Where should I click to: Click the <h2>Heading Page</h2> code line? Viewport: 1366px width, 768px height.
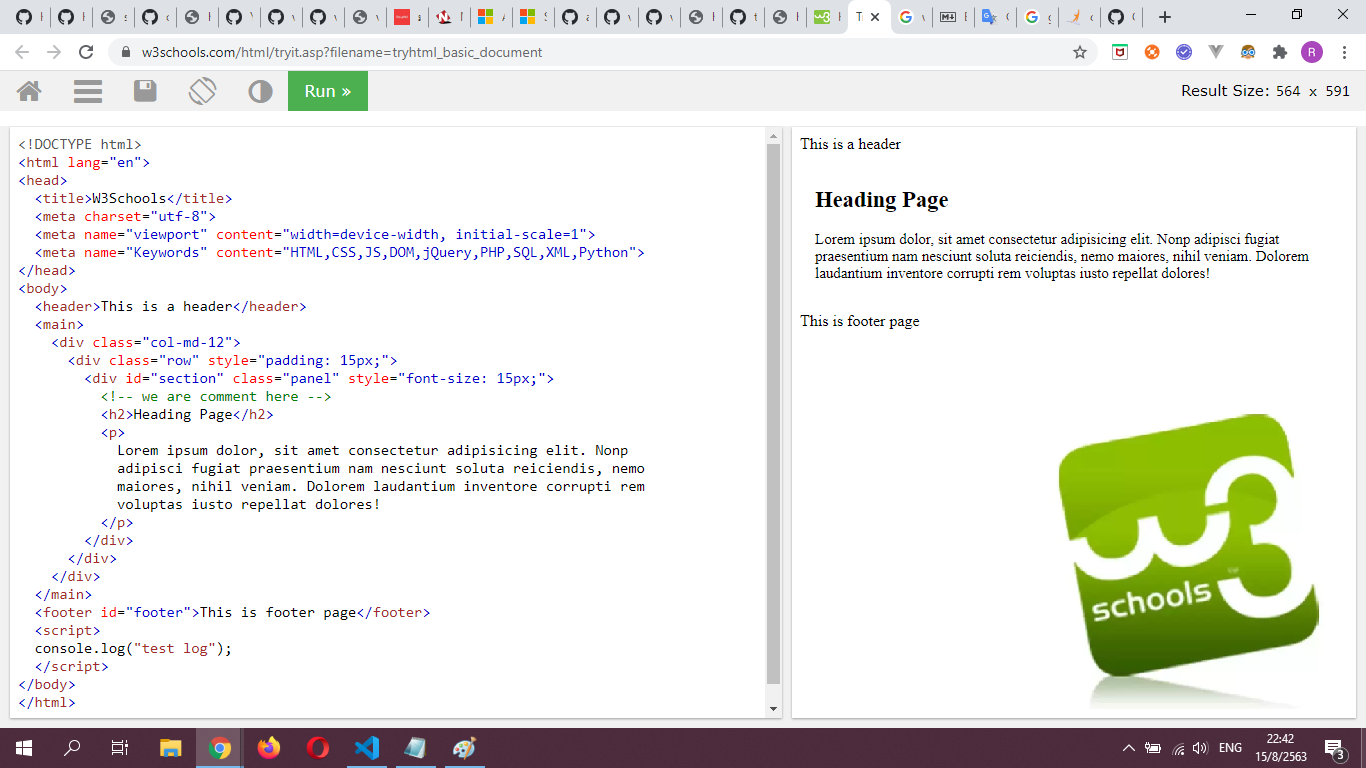[187, 414]
